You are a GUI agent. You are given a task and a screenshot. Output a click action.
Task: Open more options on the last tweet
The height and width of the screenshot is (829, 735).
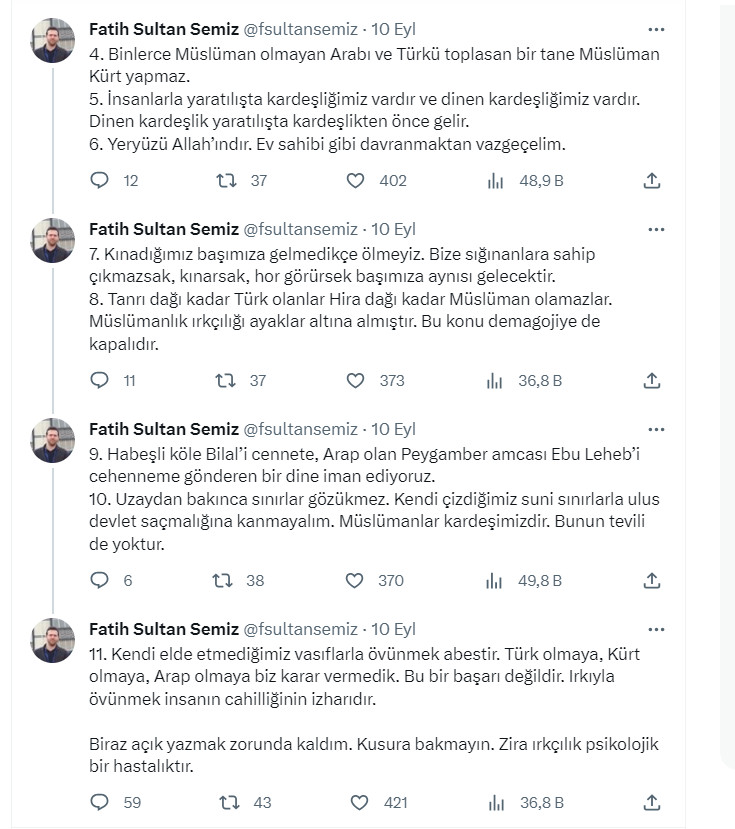(656, 630)
